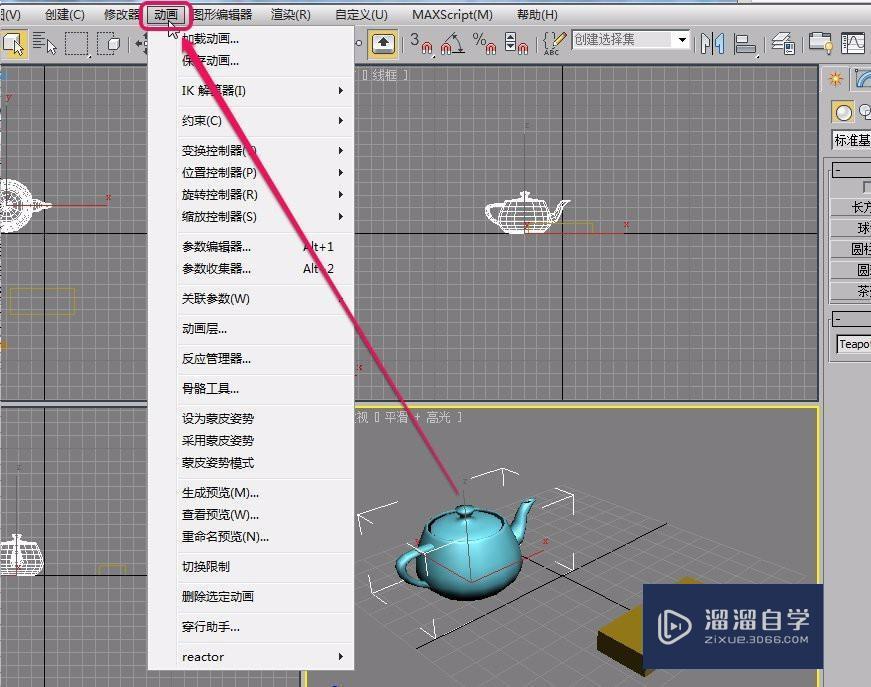The image size is (871, 687).
Task: Open the 渲染(R) menu
Action: 289,14
